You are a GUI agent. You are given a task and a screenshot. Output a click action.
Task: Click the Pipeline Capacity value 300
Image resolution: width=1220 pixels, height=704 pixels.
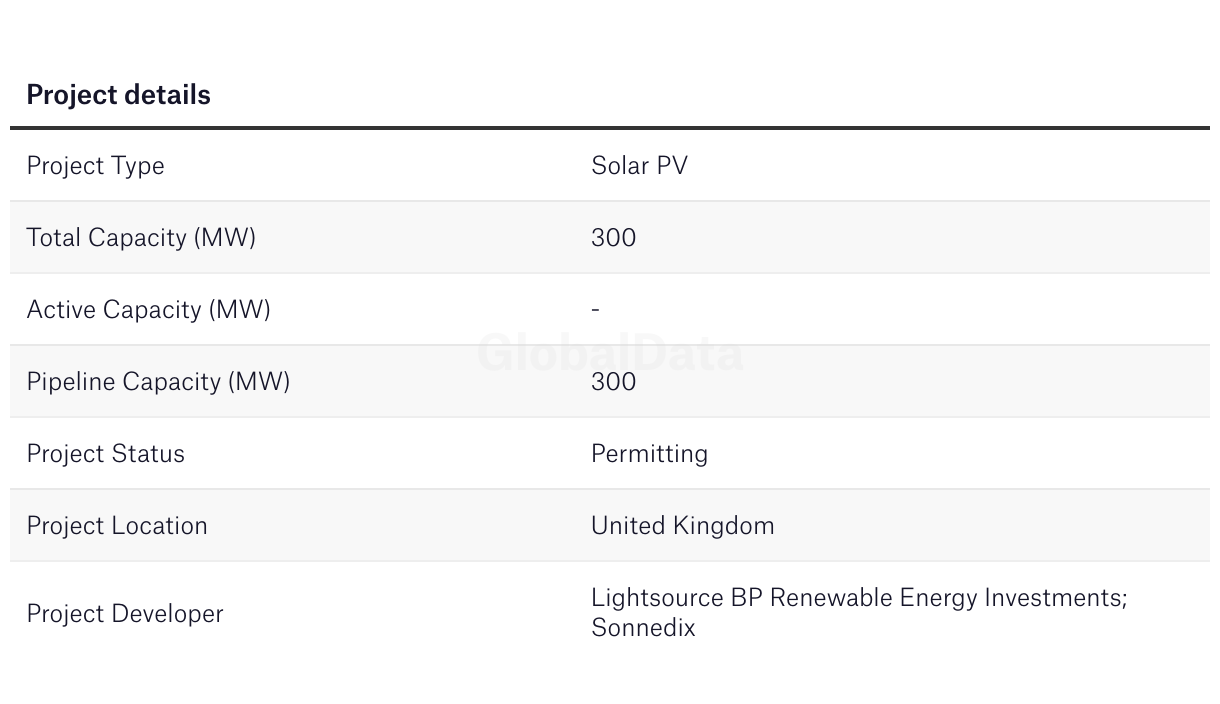click(x=613, y=381)
